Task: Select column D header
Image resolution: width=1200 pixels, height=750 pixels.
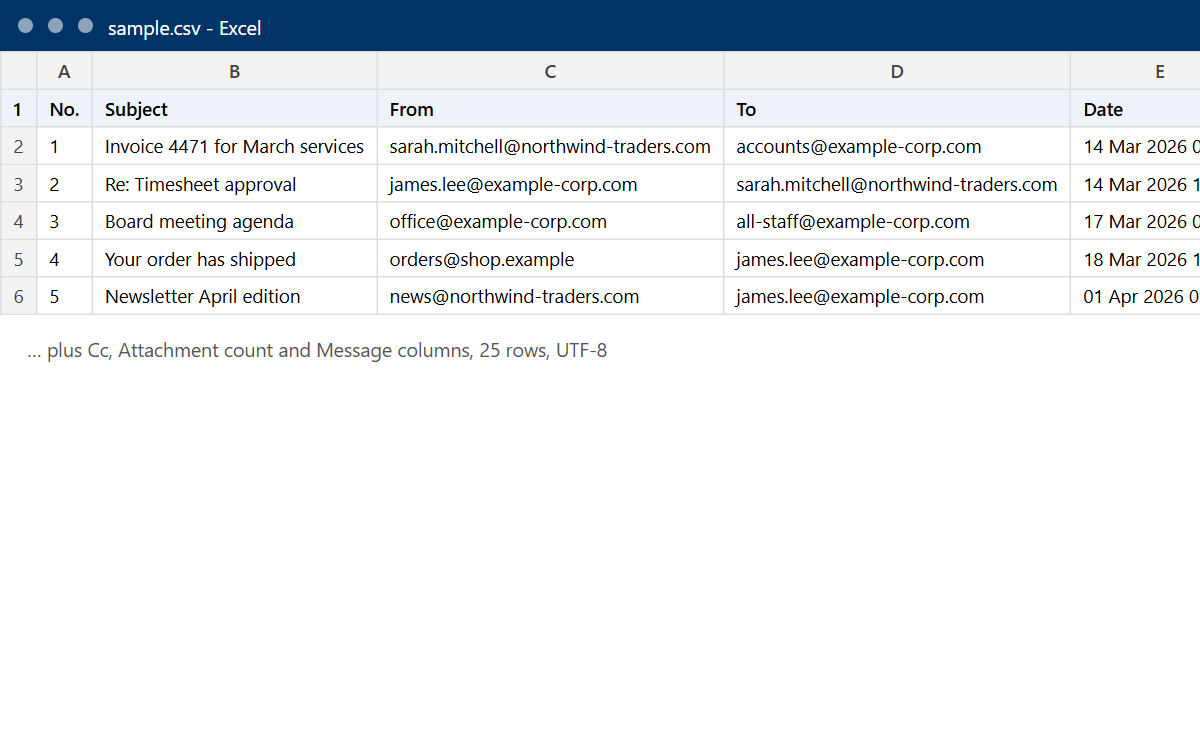Action: 897,71
